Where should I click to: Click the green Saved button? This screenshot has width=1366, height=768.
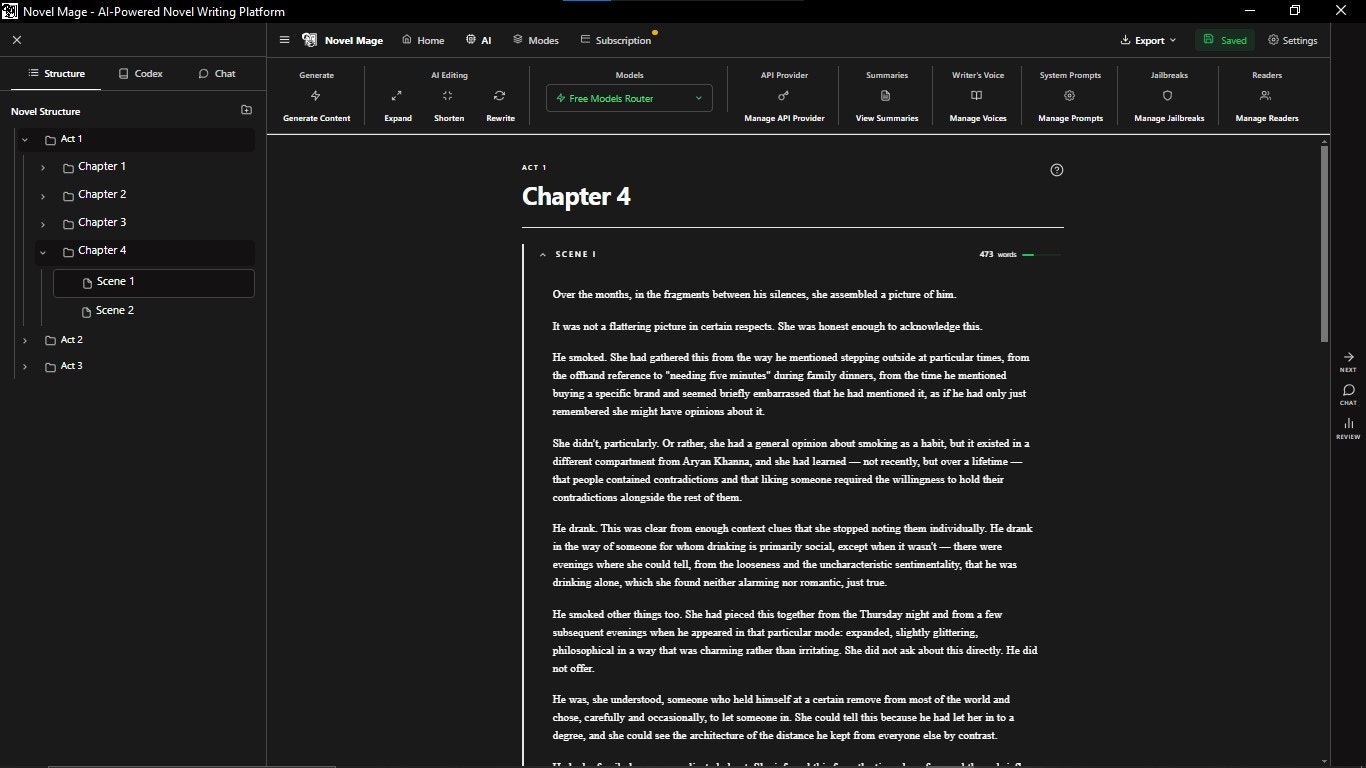click(x=1225, y=40)
